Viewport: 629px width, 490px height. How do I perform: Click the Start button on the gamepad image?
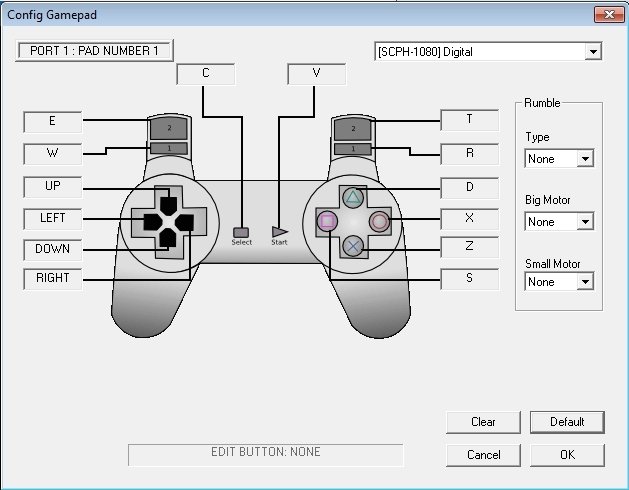coord(279,232)
